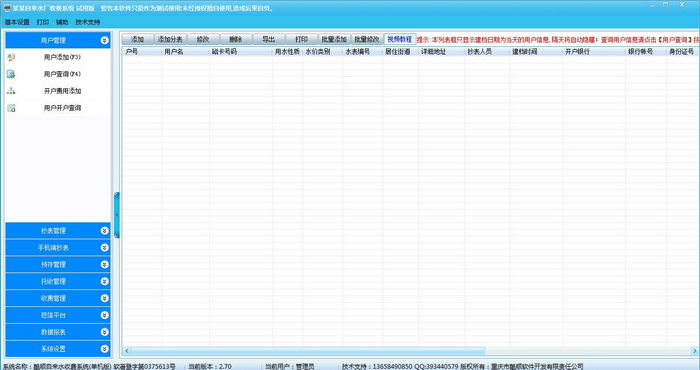
Task: Open the 基本设置 menu
Action: [17, 22]
